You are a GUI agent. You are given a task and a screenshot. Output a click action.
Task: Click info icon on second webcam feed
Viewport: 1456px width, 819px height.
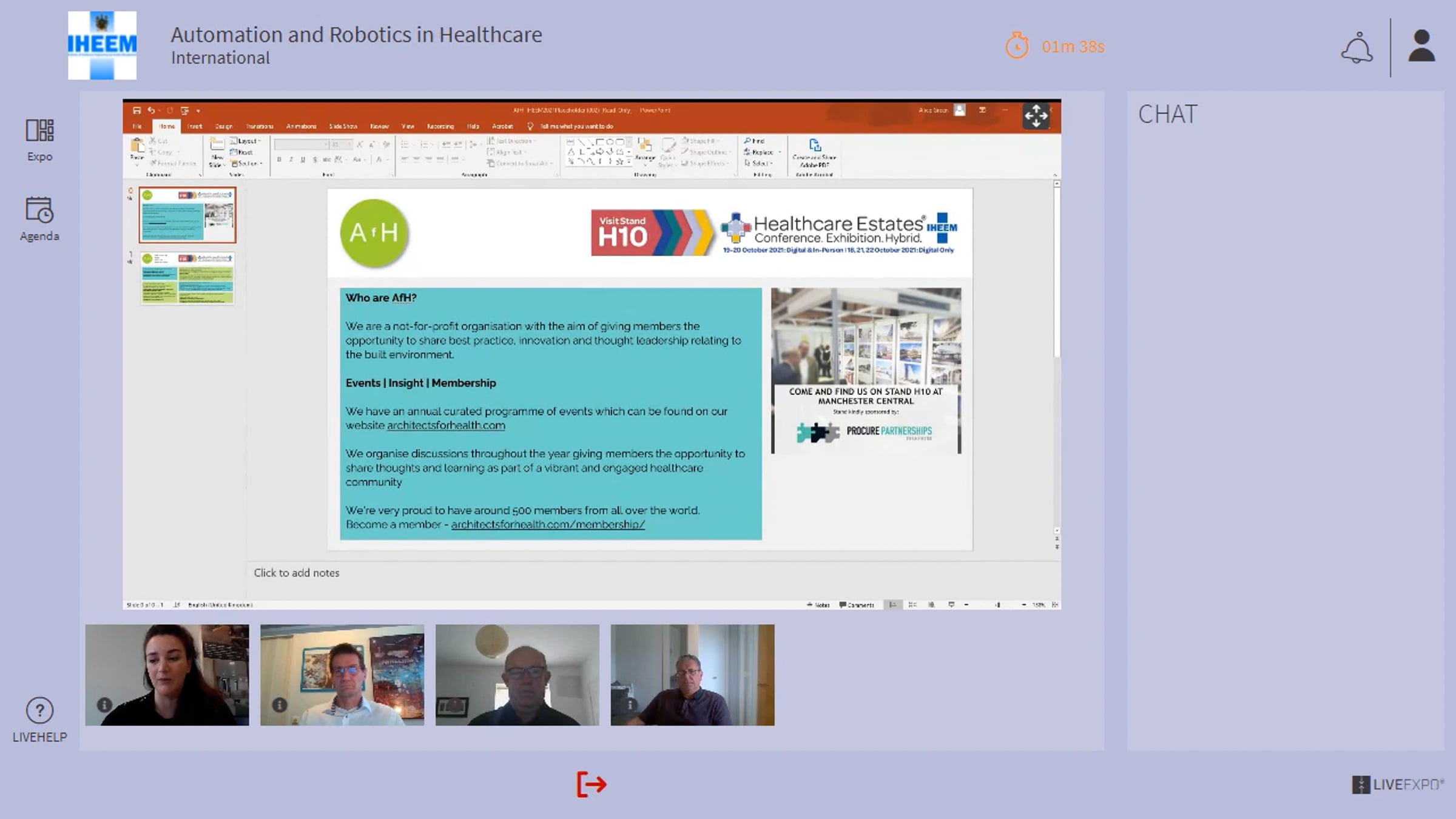point(280,705)
